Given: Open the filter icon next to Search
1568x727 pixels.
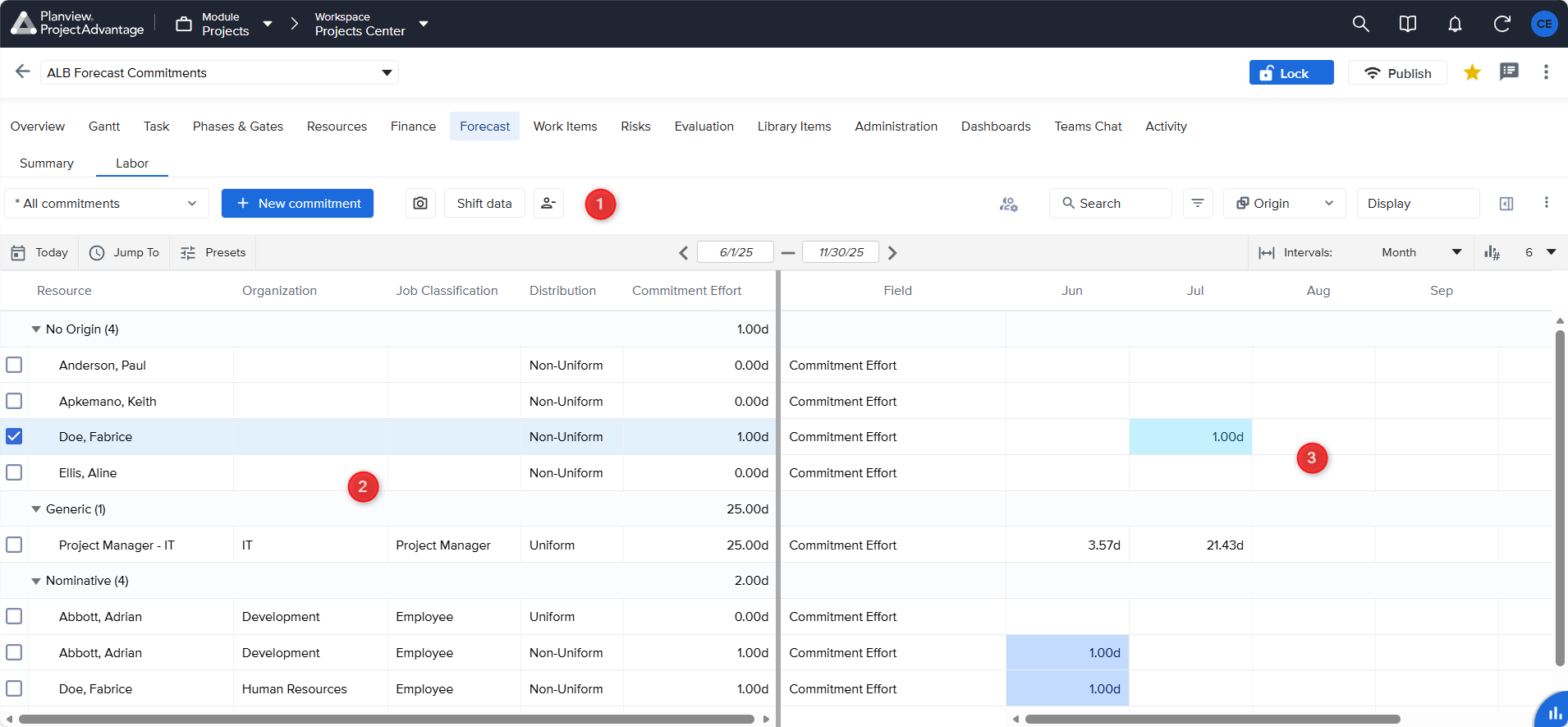Looking at the screenshot, I should click(x=1198, y=204).
